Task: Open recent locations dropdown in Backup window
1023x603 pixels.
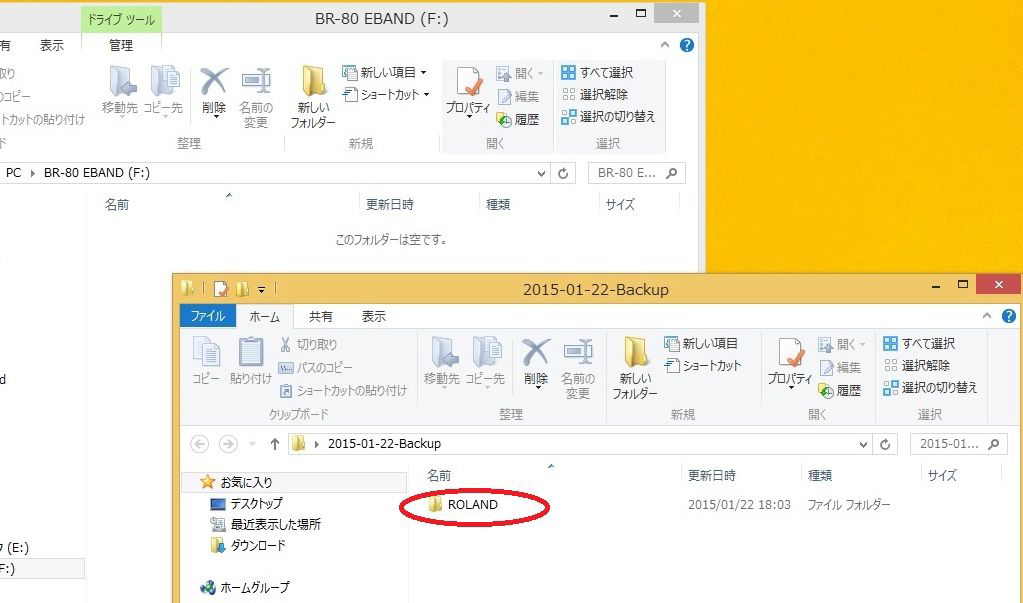Action: (x=252, y=444)
